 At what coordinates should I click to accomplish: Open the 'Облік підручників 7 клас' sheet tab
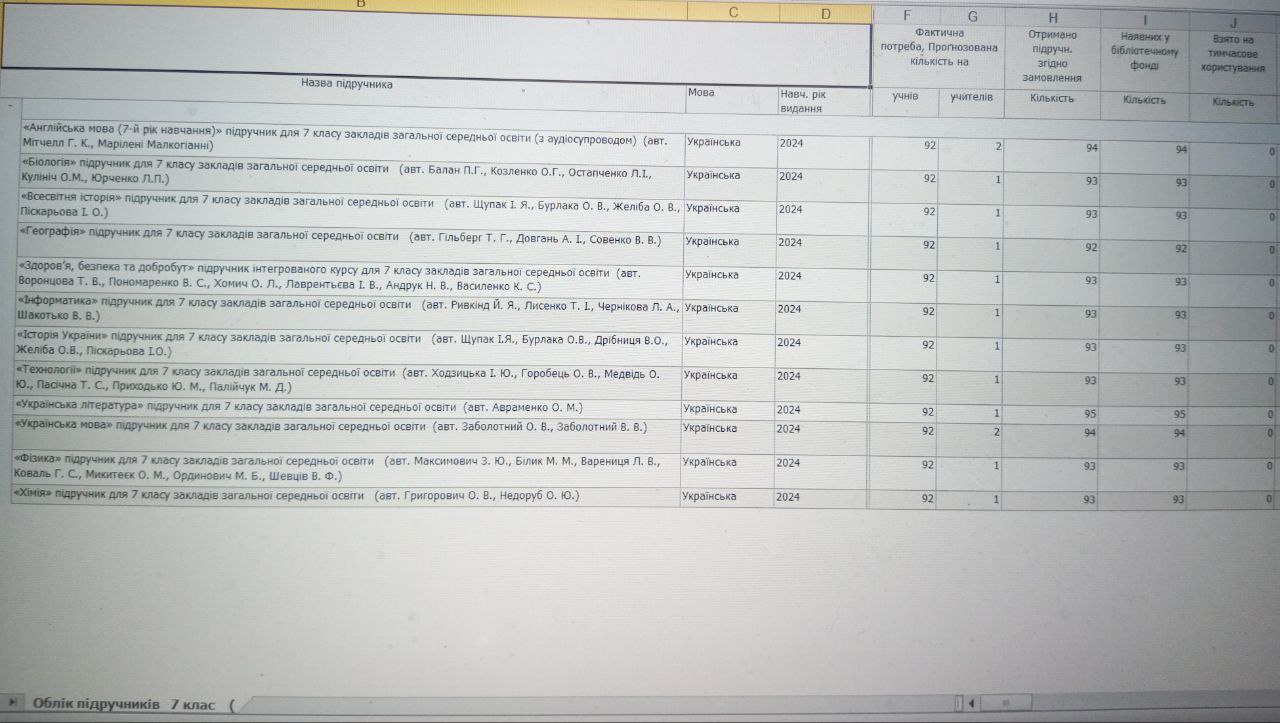(x=123, y=705)
